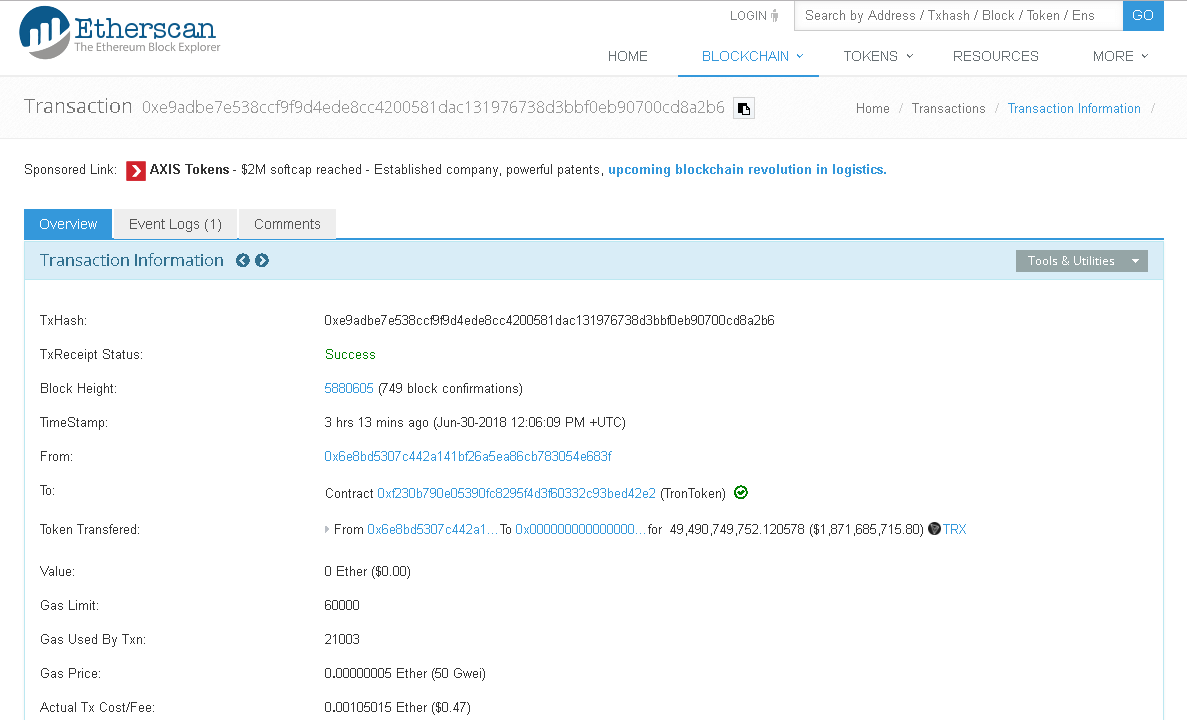Click the Transactions breadcrumb link
The image size is (1187, 720).
click(x=948, y=108)
